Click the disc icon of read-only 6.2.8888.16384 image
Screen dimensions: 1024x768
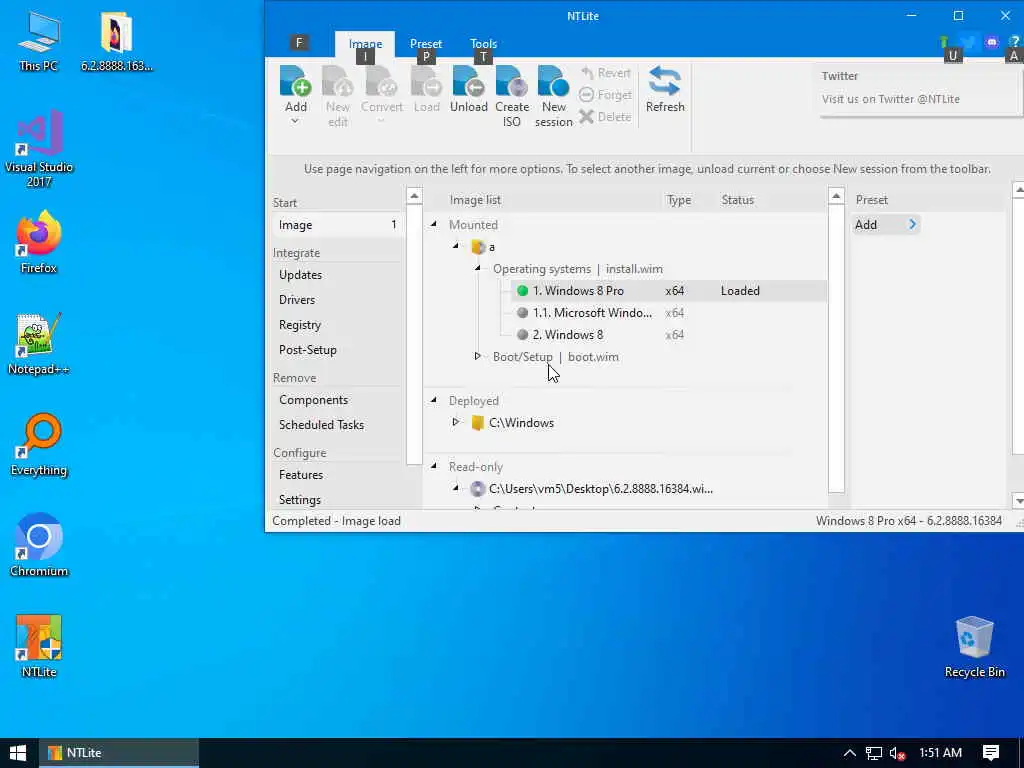[478, 488]
